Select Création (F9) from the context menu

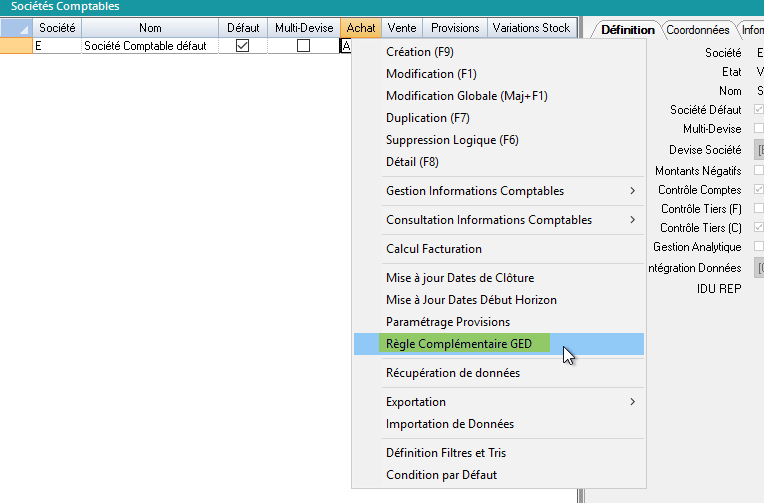[418, 52]
